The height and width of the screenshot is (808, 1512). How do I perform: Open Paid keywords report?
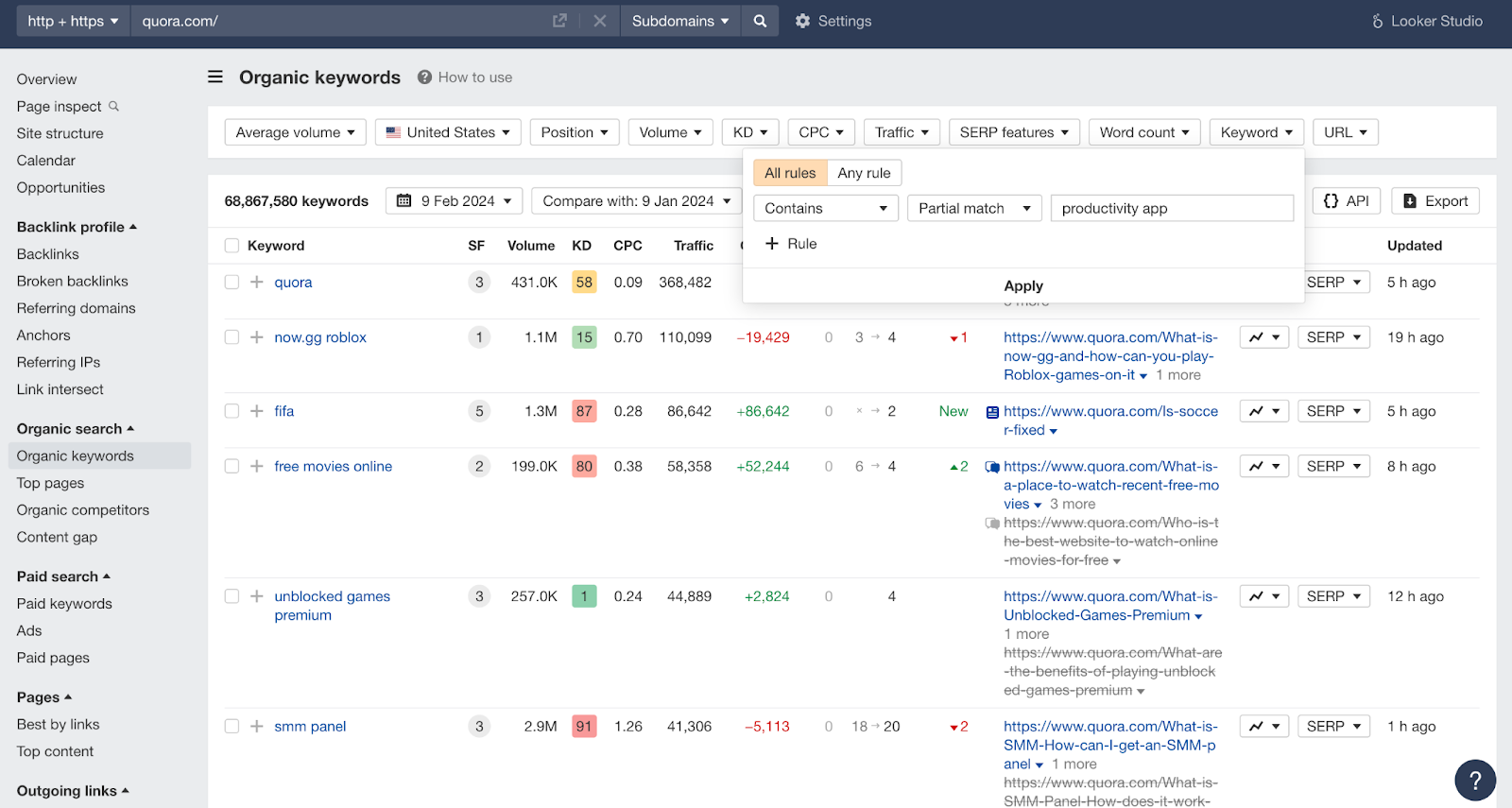64,604
